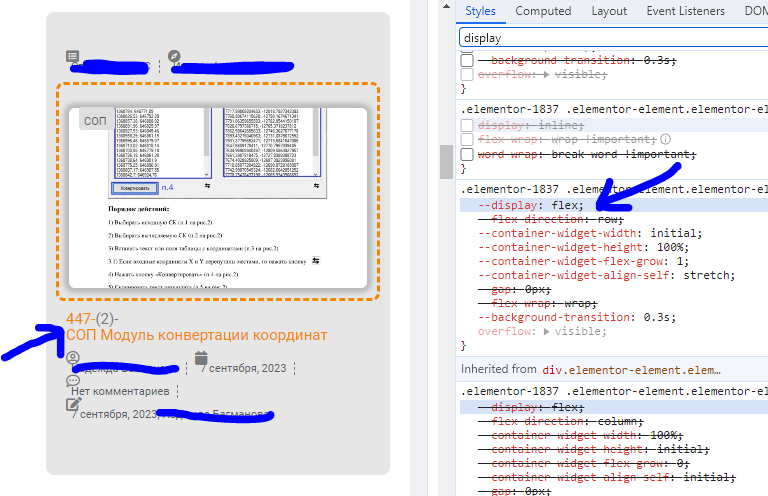Click the info icon beside flex-wrap rule
Screen dimensions: 768x496
point(665,140)
